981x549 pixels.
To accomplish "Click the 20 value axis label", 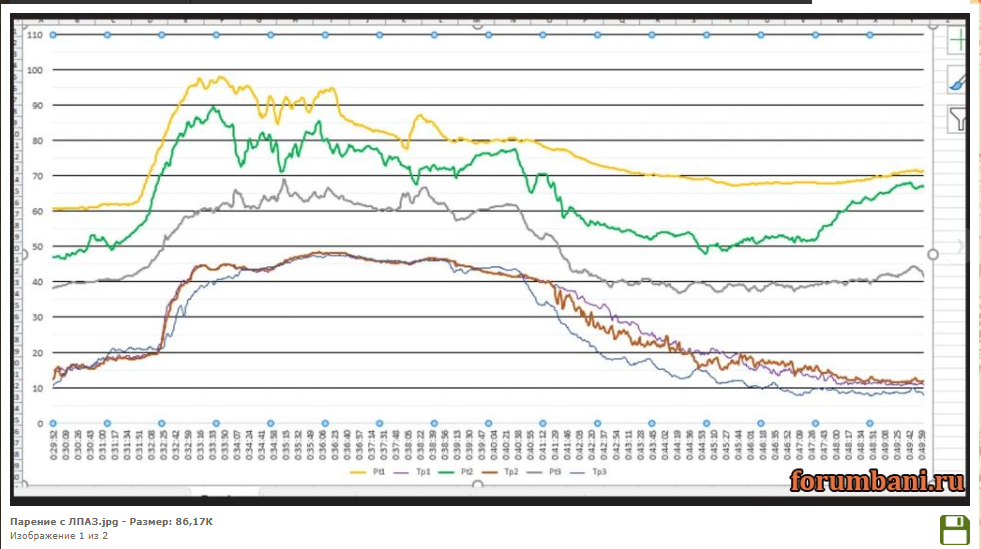I will pos(38,353).
